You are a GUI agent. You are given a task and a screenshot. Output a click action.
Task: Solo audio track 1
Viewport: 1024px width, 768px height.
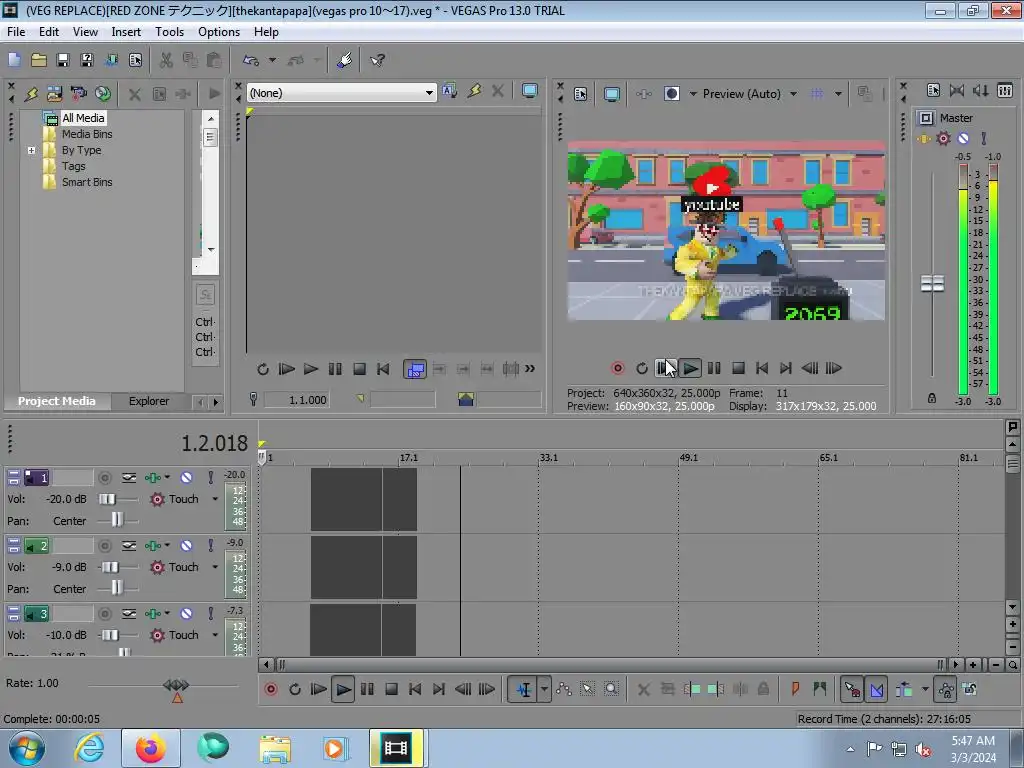pos(210,478)
